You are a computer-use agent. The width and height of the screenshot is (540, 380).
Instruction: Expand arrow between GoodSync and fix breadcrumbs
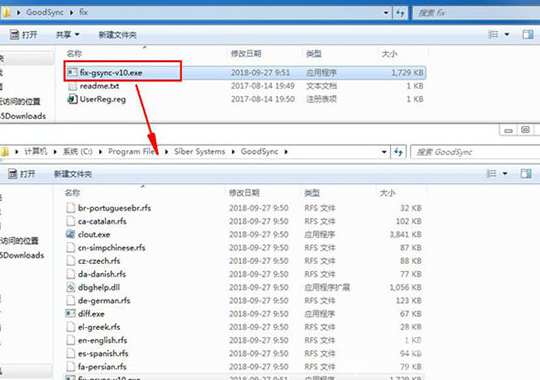click(x=71, y=13)
